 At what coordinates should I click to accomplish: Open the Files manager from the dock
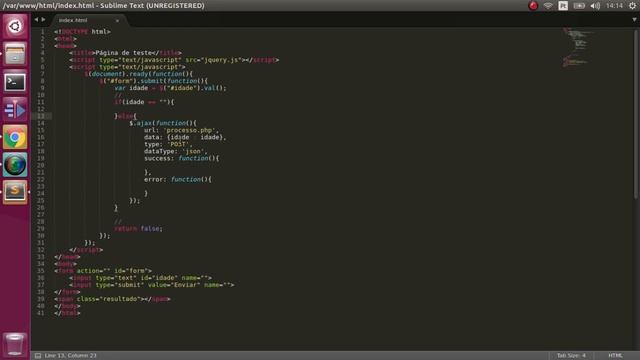[x=15, y=54]
